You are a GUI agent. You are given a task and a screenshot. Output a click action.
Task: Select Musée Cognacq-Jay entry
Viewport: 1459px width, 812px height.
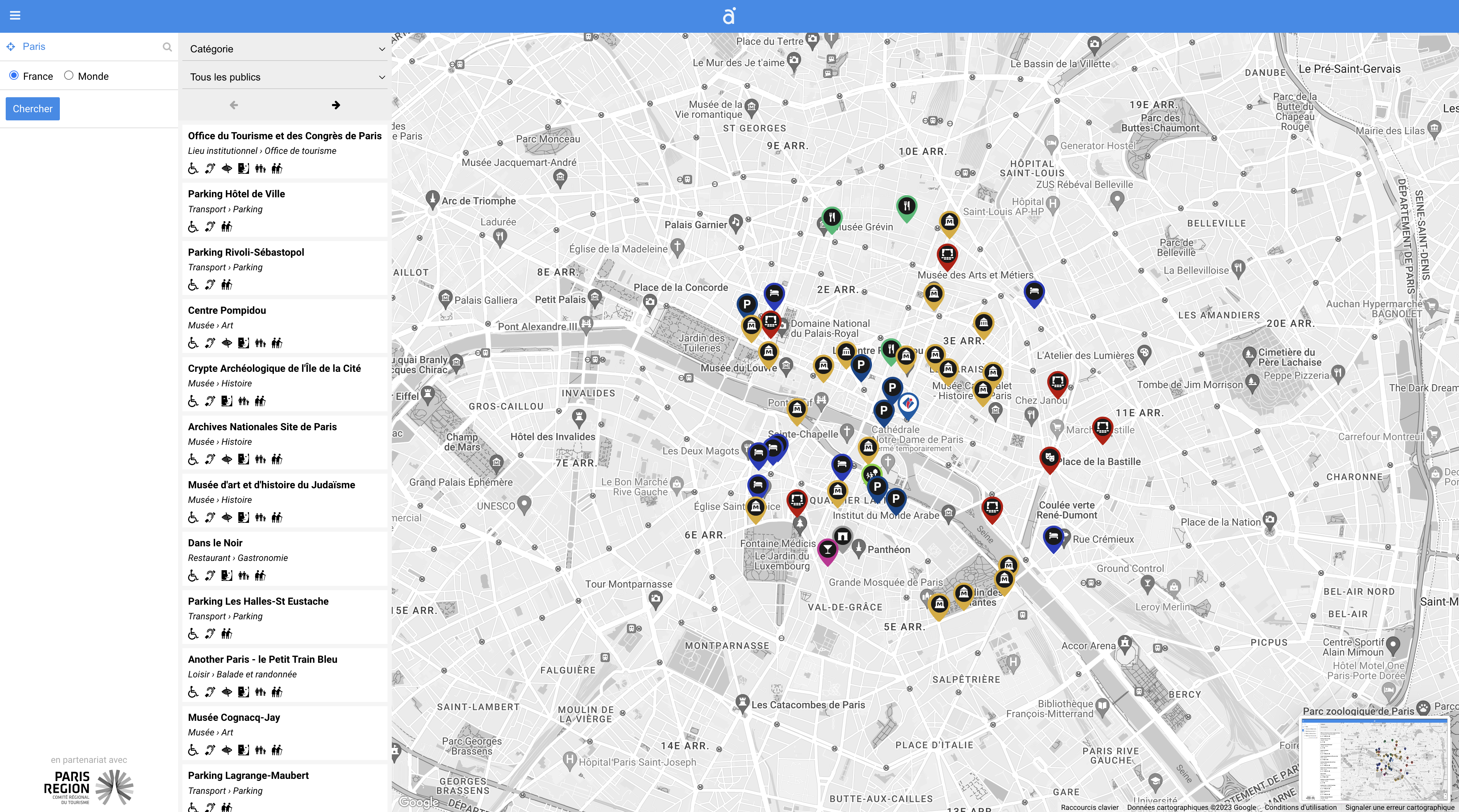(x=285, y=733)
